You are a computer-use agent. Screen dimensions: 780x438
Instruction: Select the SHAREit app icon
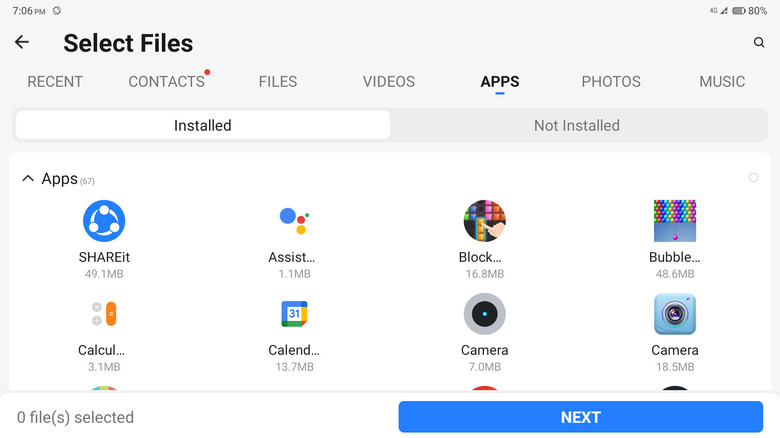click(x=104, y=221)
